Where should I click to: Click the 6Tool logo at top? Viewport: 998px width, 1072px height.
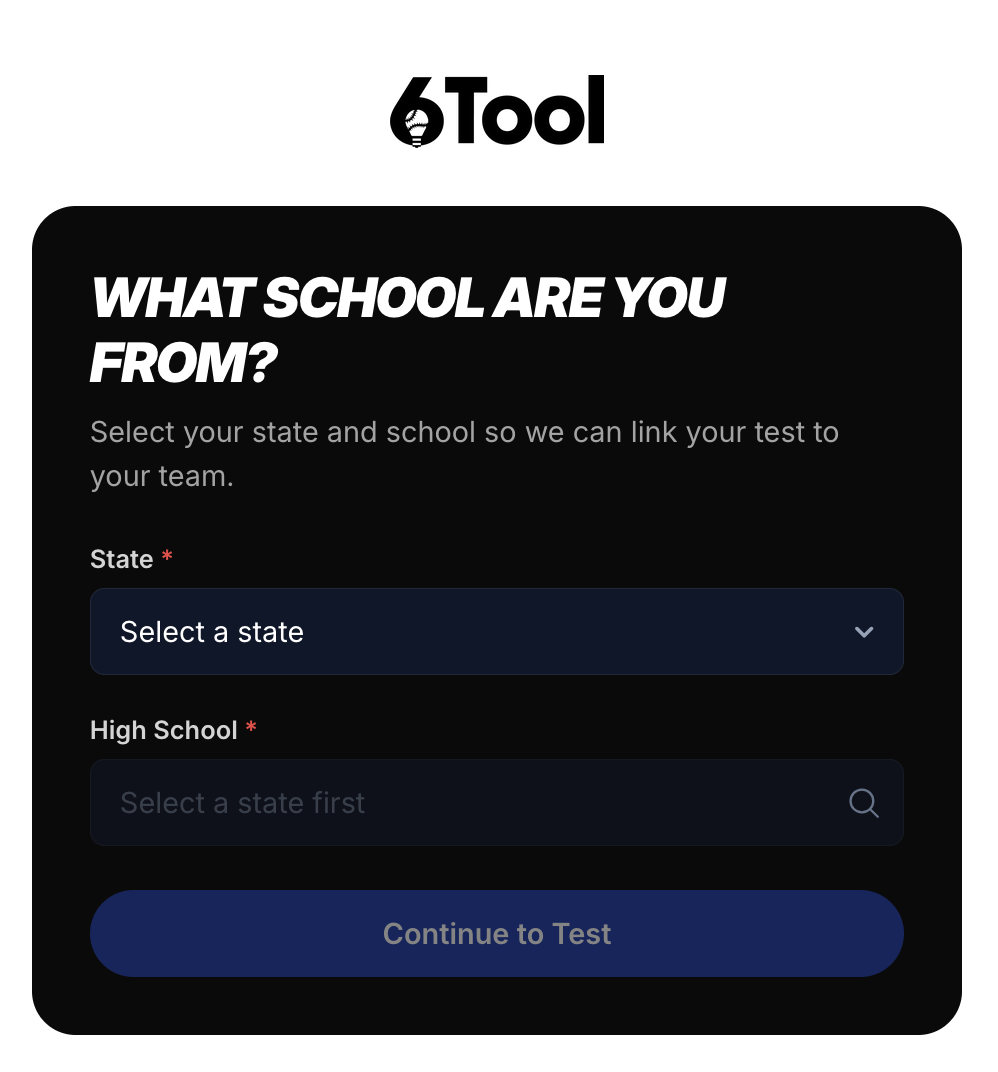click(x=497, y=111)
